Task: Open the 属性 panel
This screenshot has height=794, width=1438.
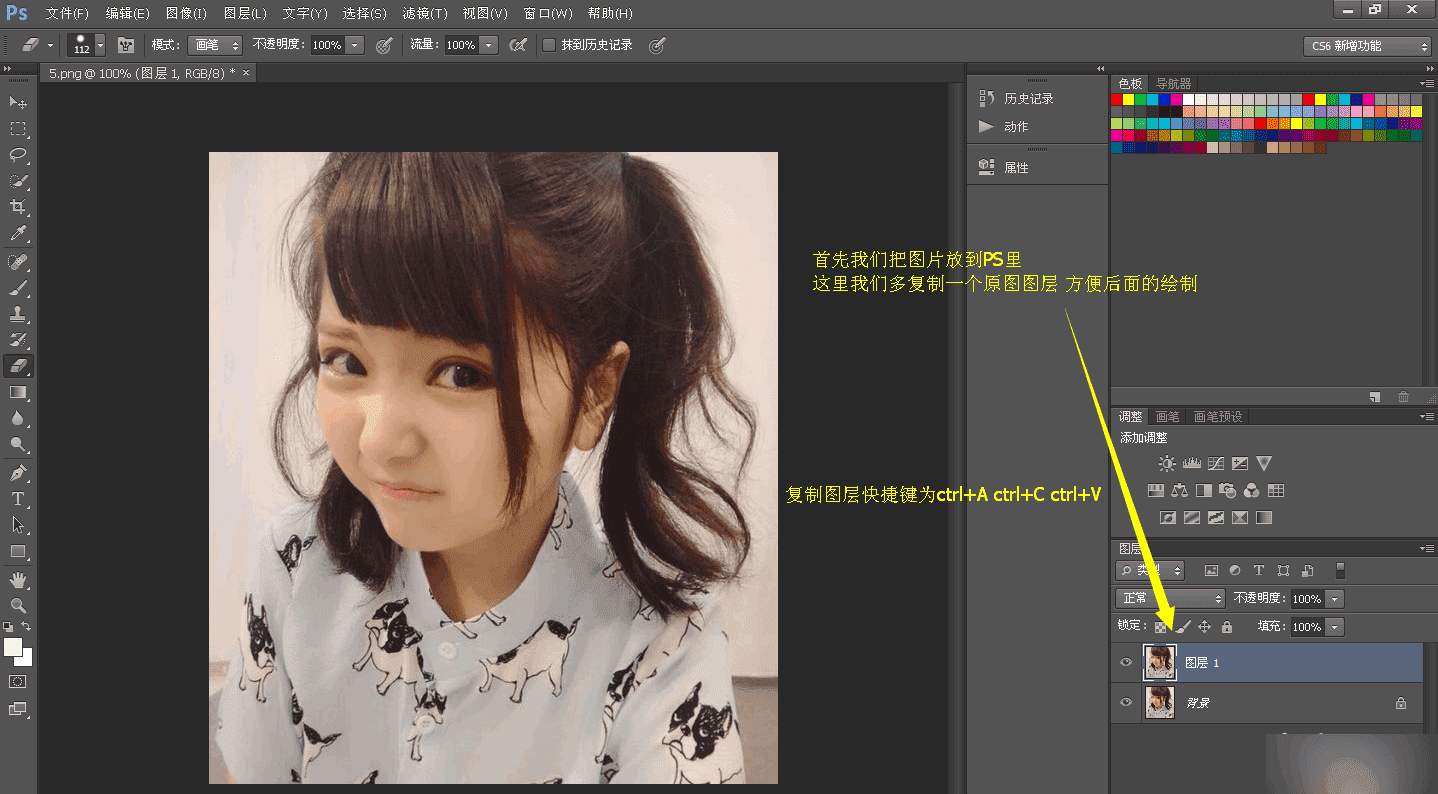Action: pos(1016,168)
